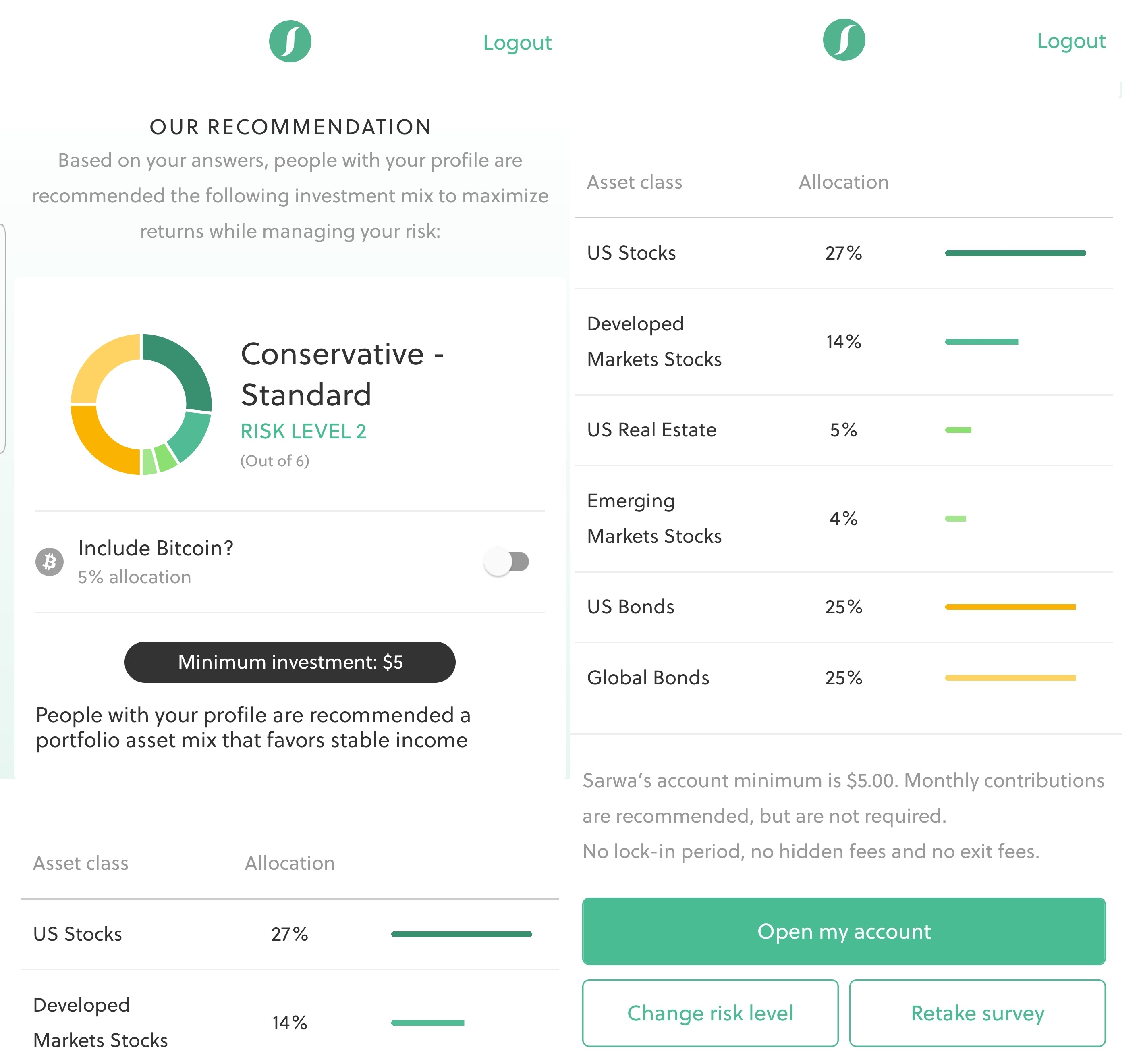The height and width of the screenshot is (1064, 1141).
Task: Open the RISK LEVEL 2 label details
Action: [x=304, y=431]
